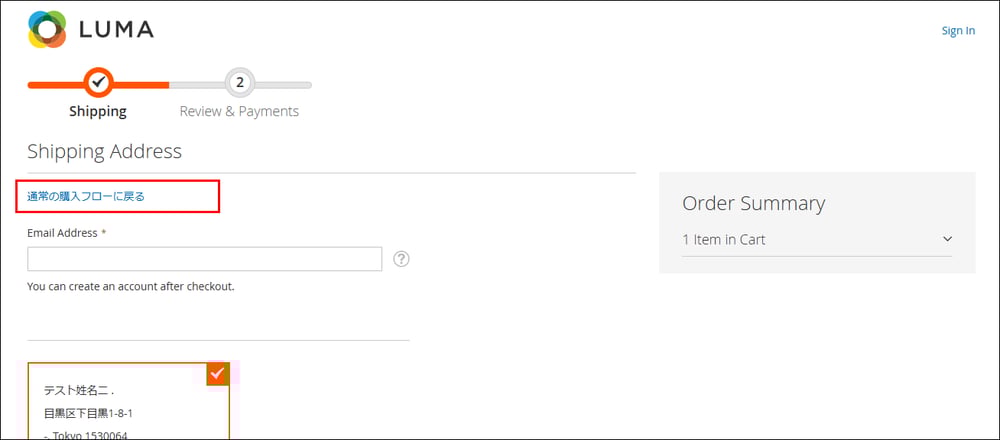Go to the Review & Payments step

(239, 111)
